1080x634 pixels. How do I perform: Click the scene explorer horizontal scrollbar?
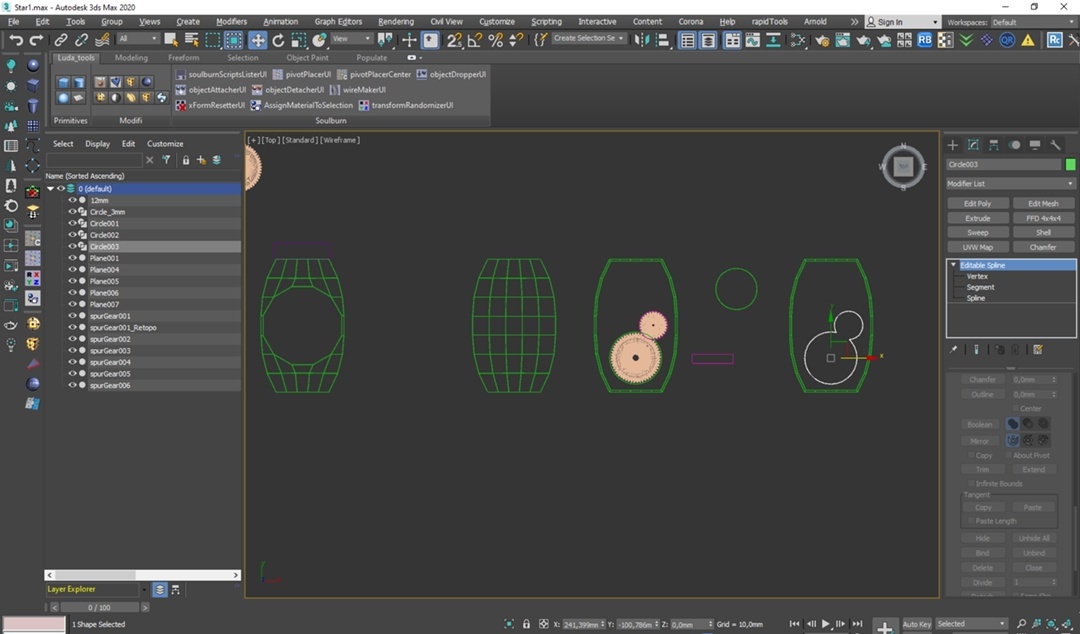pos(143,575)
